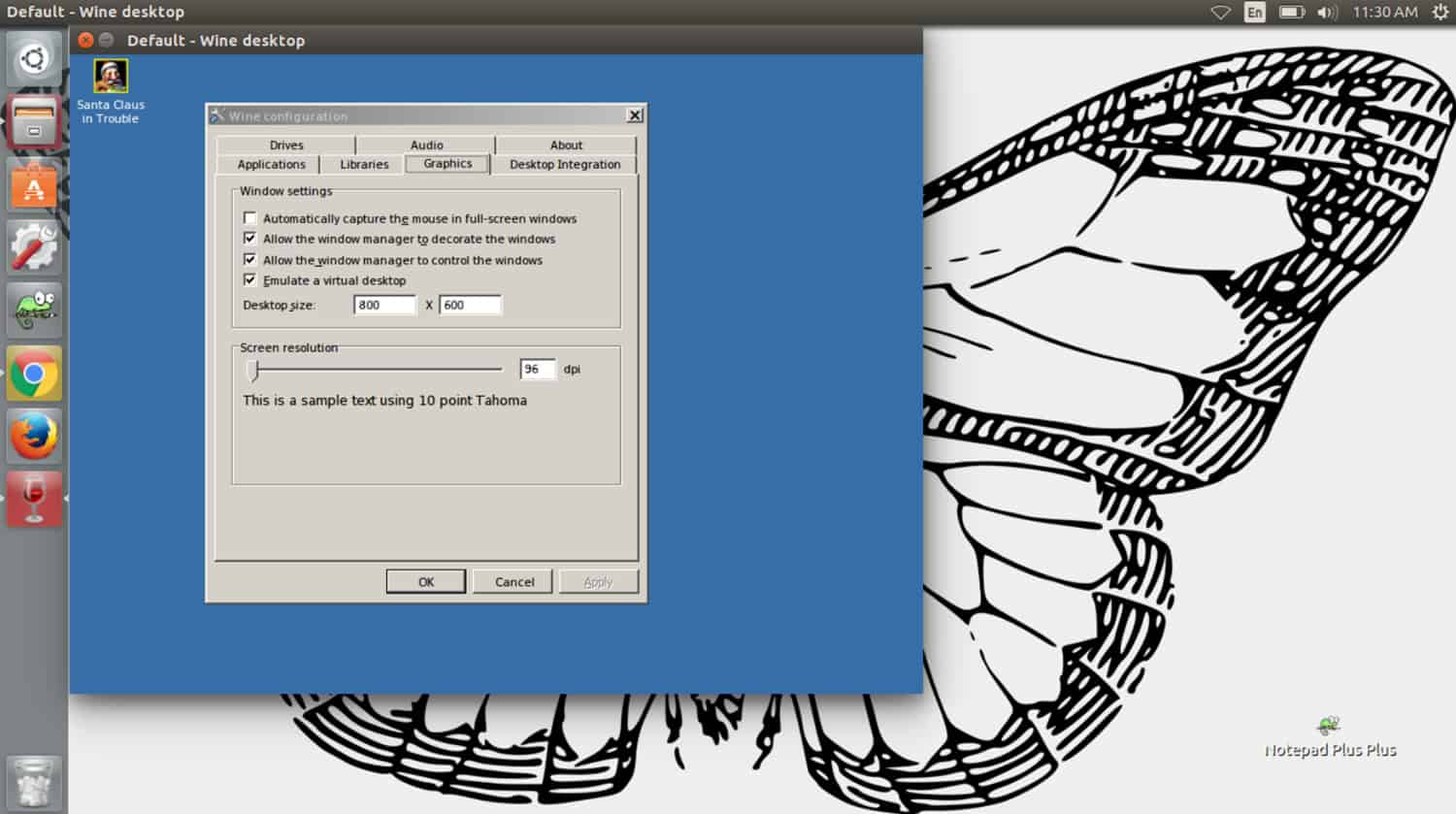Screen dimensions: 1456x814
Task: Switch to the Applications tab
Action: click(x=271, y=164)
